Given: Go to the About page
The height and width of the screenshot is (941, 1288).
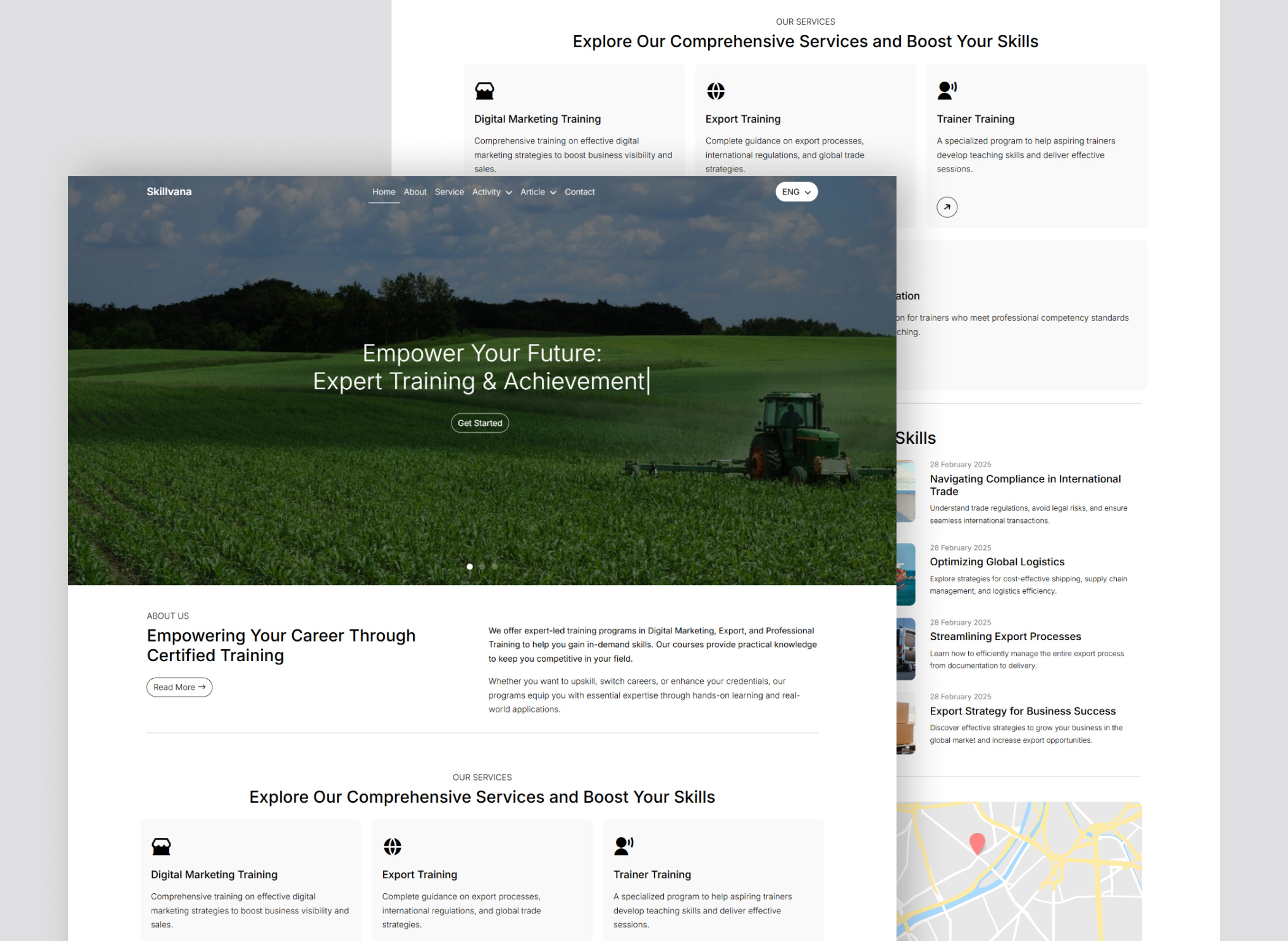Looking at the screenshot, I should click(415, 192).
